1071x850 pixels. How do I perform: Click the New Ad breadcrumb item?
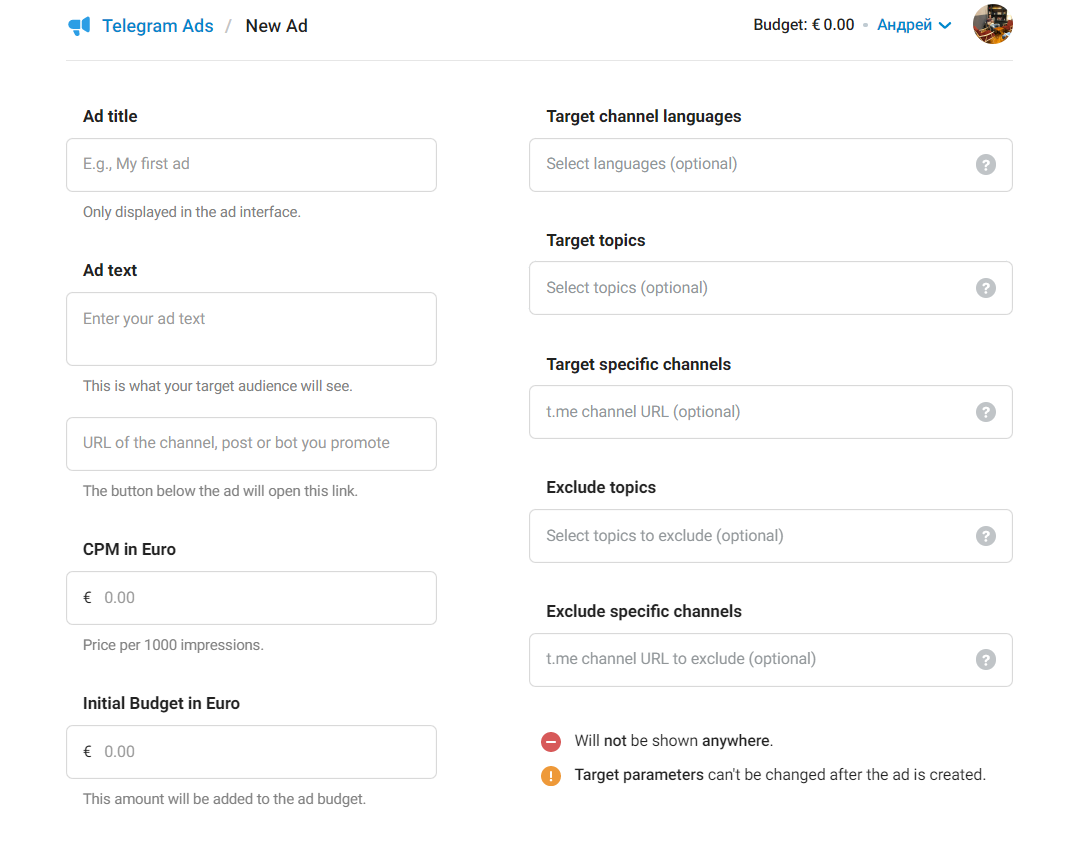[276, 26]
